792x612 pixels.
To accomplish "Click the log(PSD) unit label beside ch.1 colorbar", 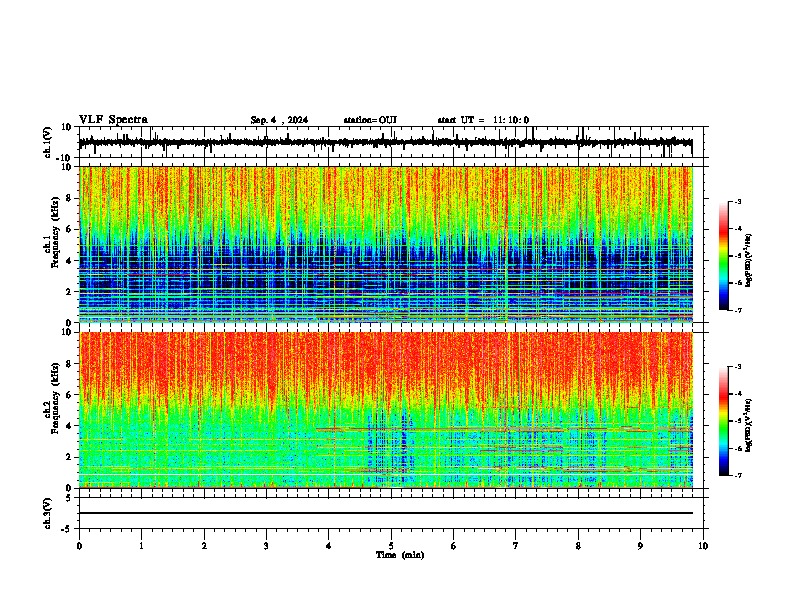I will click(749, 260).
